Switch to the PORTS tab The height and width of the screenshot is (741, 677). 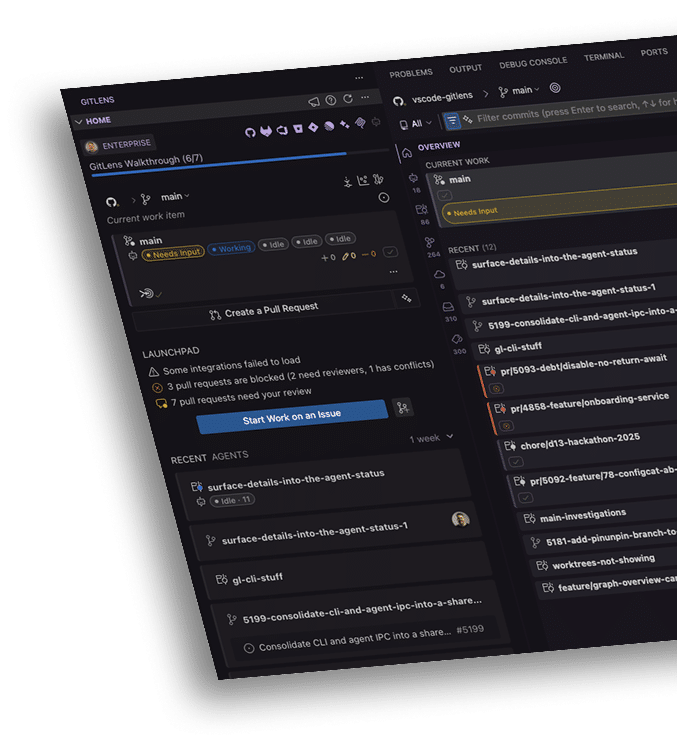click(x=654, y=52)
